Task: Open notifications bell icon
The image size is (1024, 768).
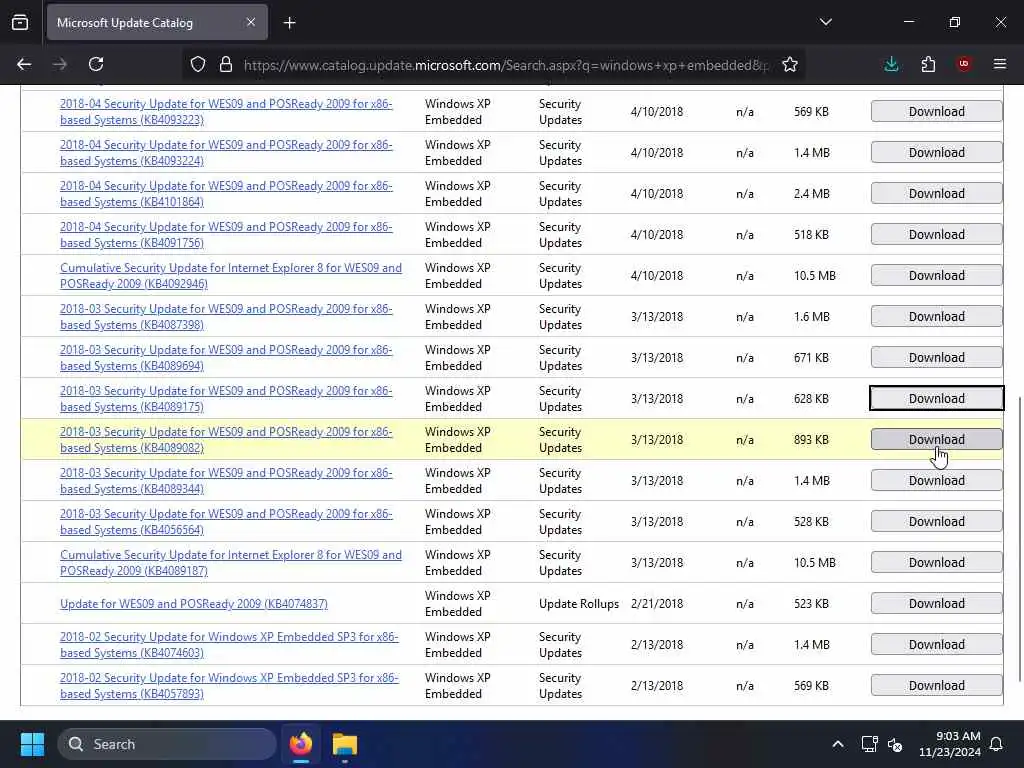Action: coord(996,744)
